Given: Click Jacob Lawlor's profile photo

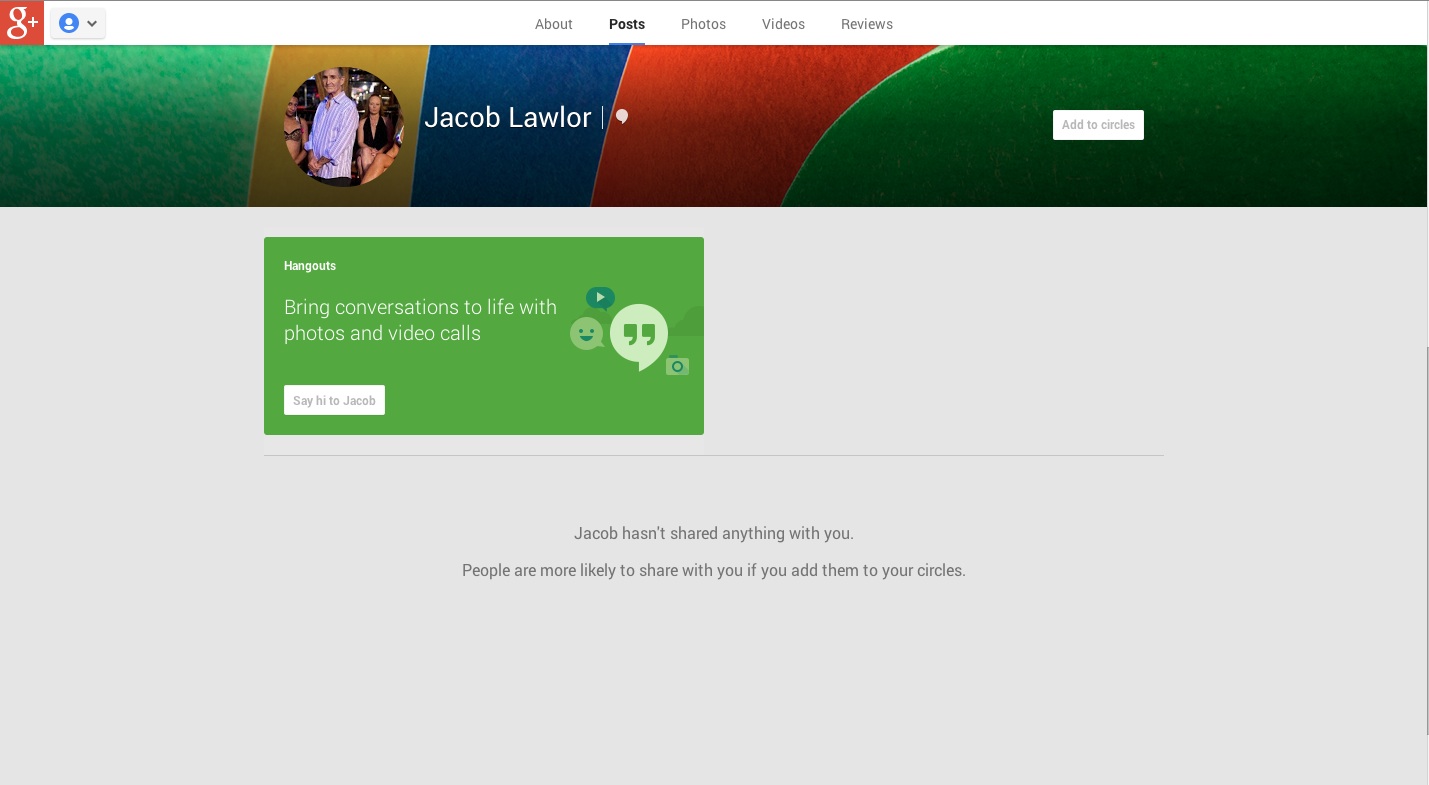Looking at the screenshot, I should 344,127.
